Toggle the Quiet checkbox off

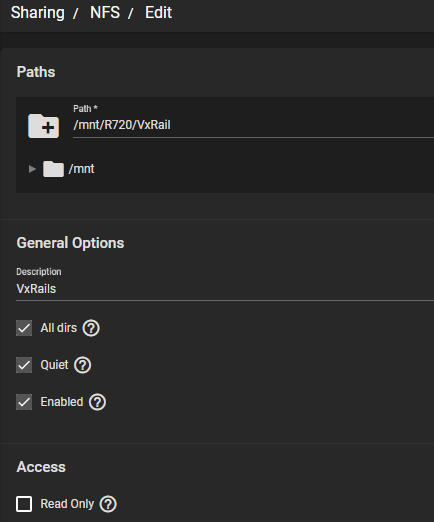click(x=24, y=365)
